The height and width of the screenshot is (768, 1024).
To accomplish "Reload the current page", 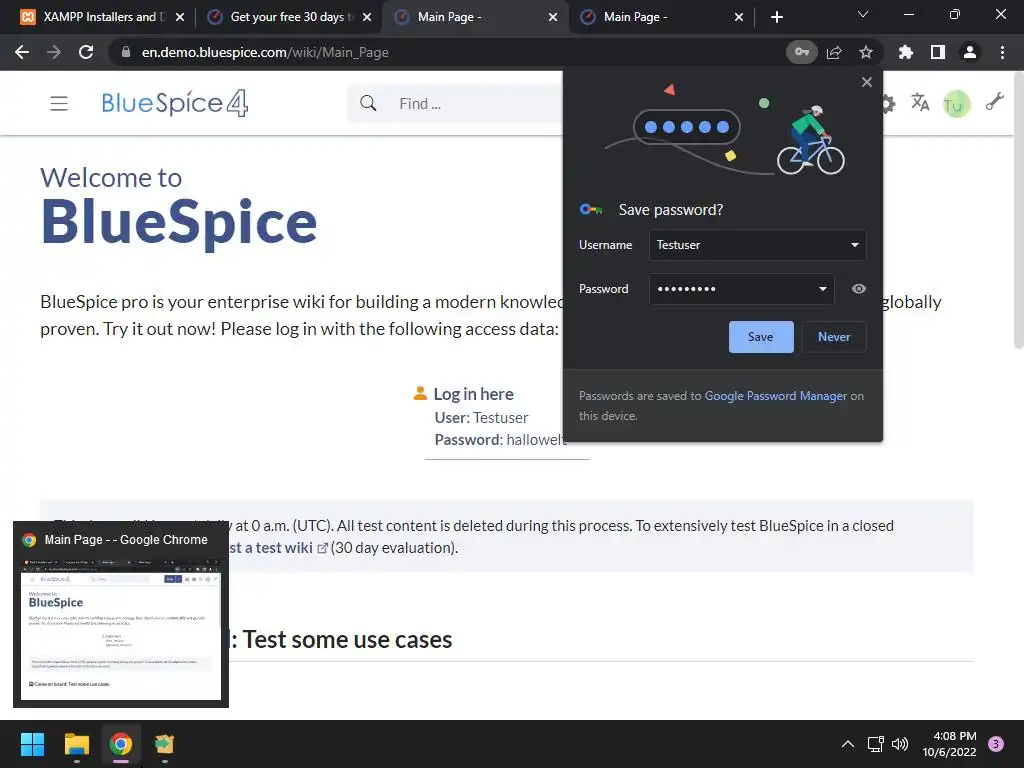I will tap(86, 52).
